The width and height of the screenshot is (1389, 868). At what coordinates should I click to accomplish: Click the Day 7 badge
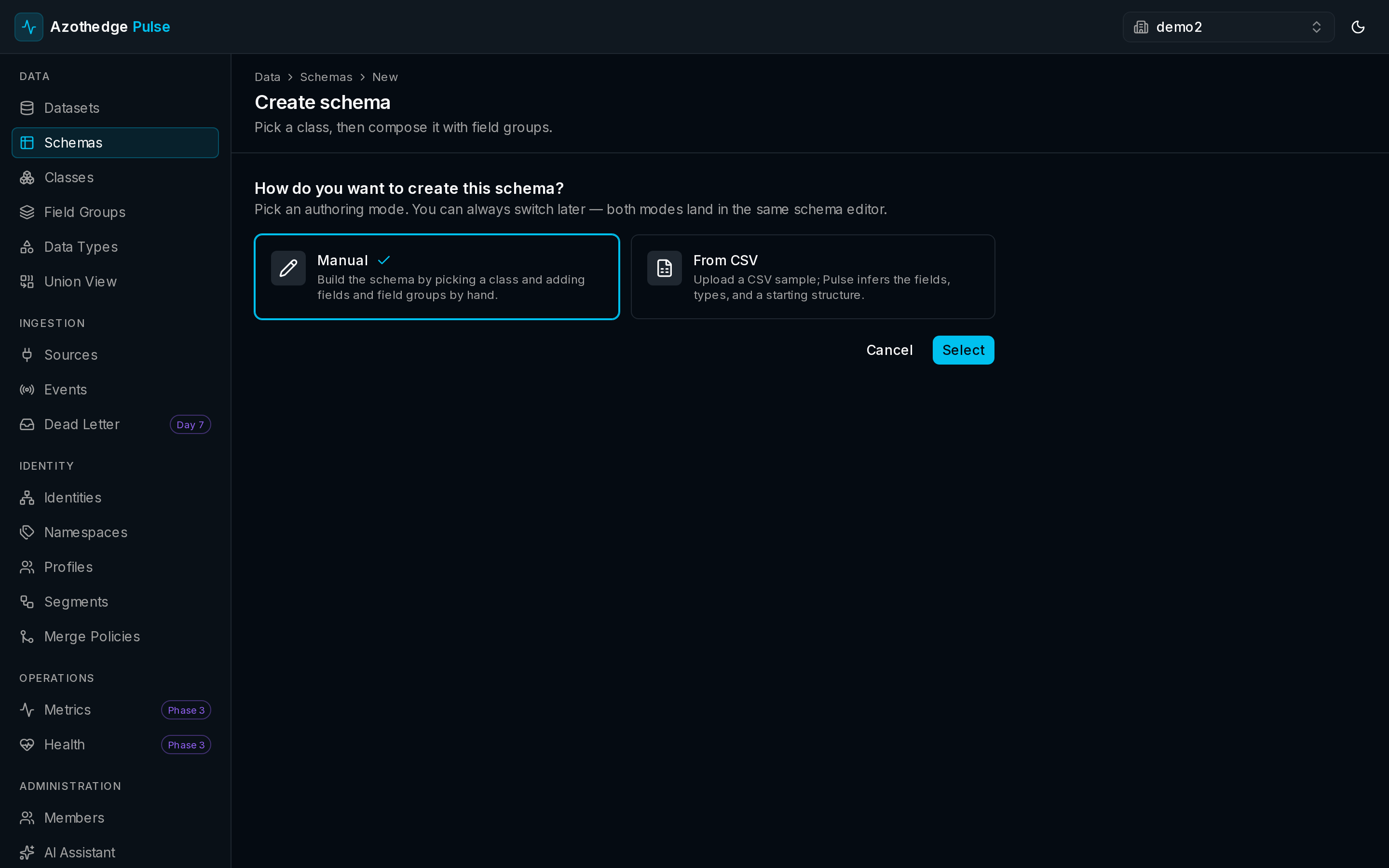pyautogui.click(x=190, y=425)
